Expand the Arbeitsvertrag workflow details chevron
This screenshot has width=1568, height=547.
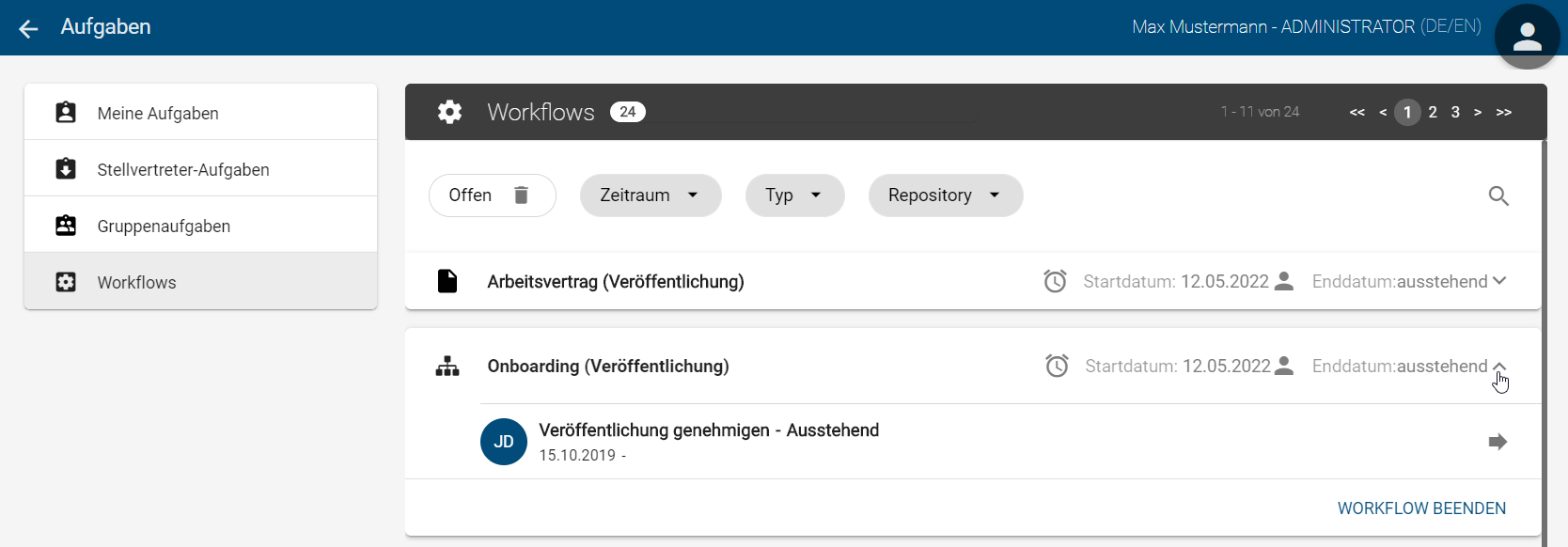tap(1498, 280)
